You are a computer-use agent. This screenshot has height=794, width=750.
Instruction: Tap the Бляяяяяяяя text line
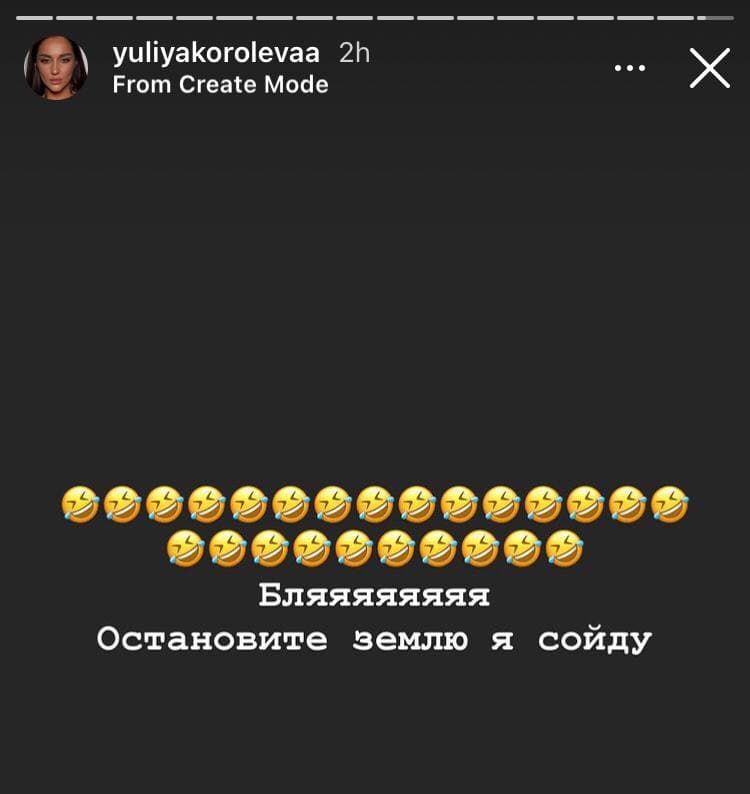[374, 596]
